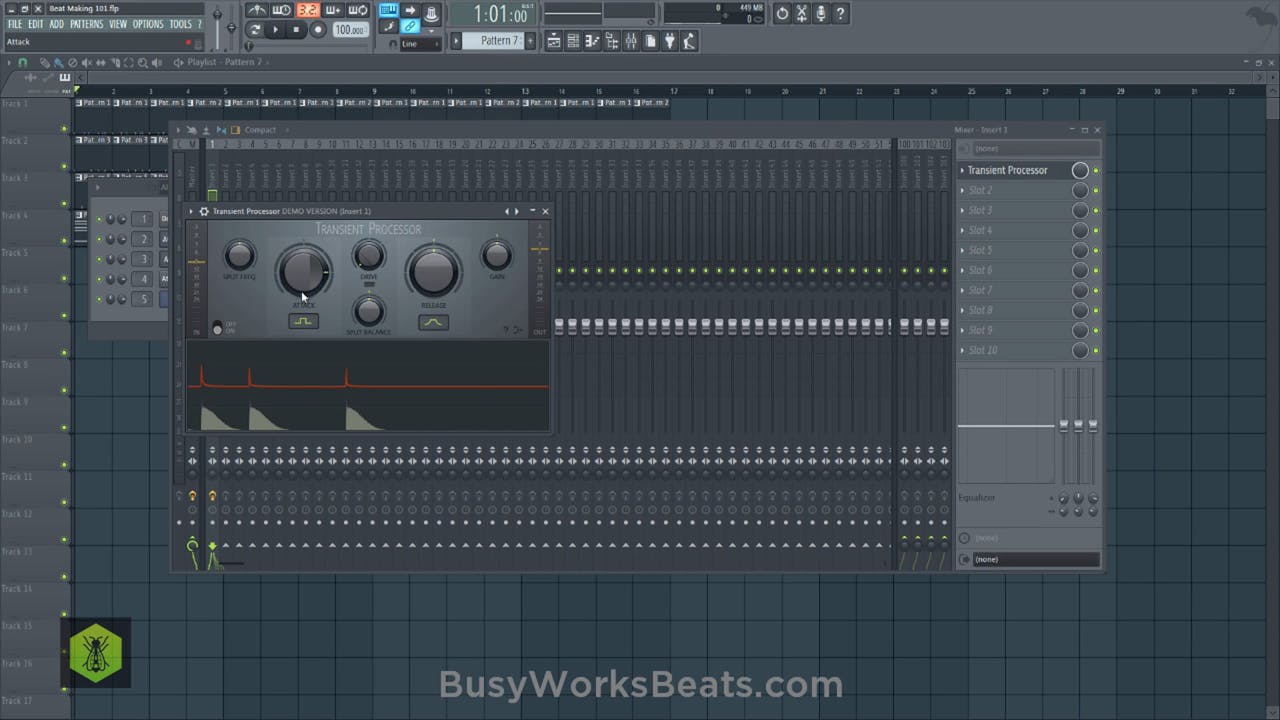
Task: Enable recording with the record button
Action: click(318, 29)
